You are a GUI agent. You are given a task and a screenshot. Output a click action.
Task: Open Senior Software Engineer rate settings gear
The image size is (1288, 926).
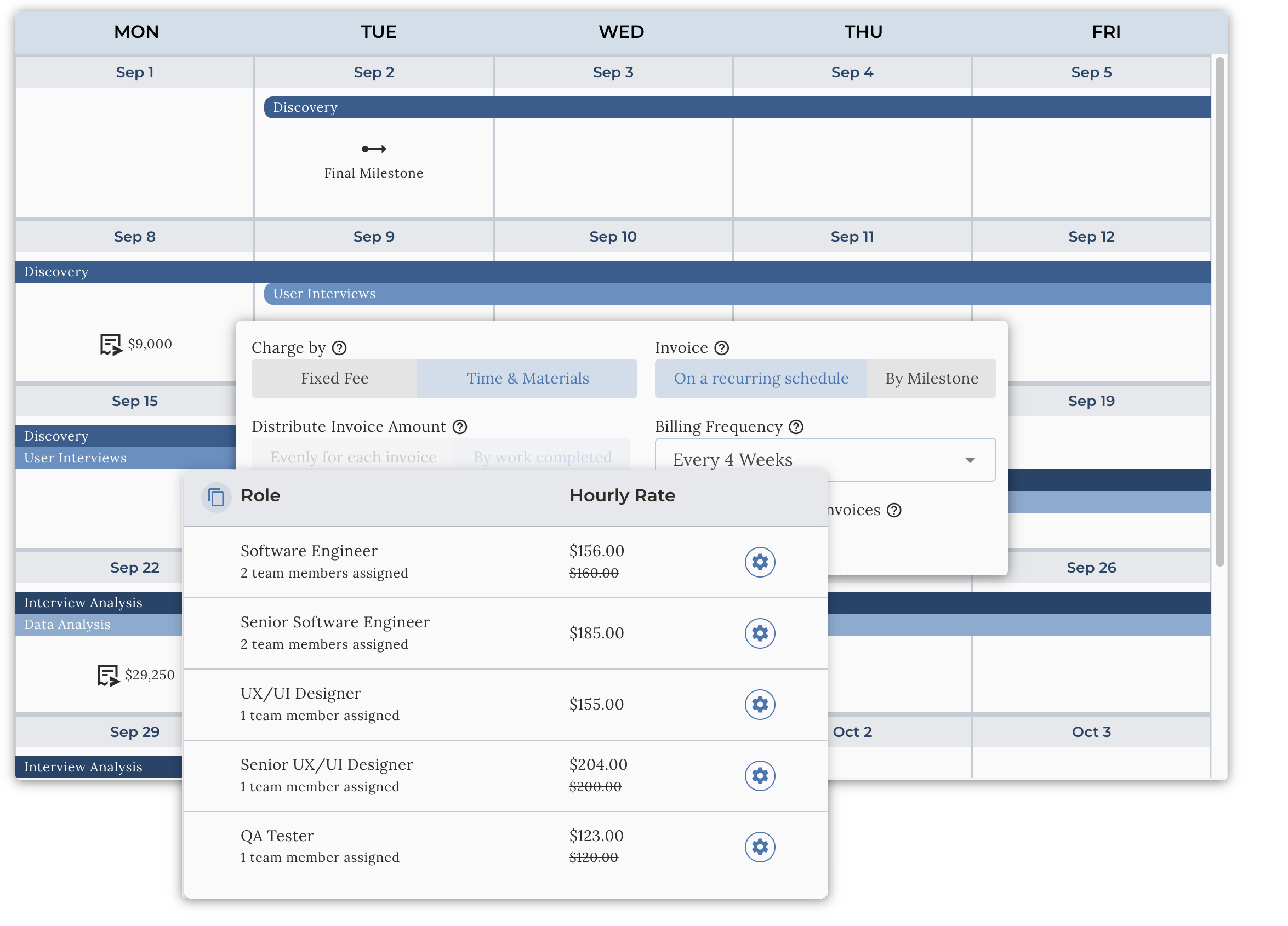click(759, 633)
